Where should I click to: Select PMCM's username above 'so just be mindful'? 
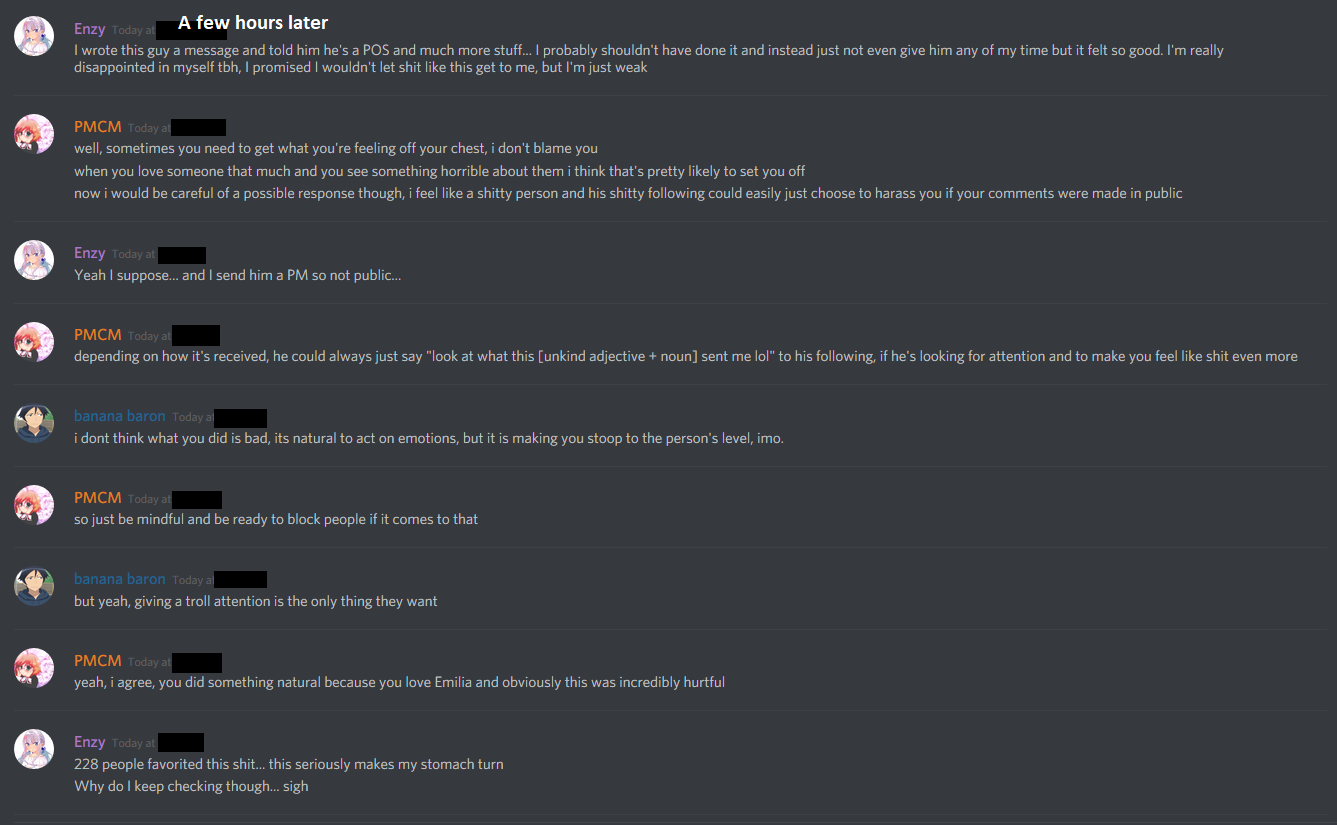coord(98,498)
